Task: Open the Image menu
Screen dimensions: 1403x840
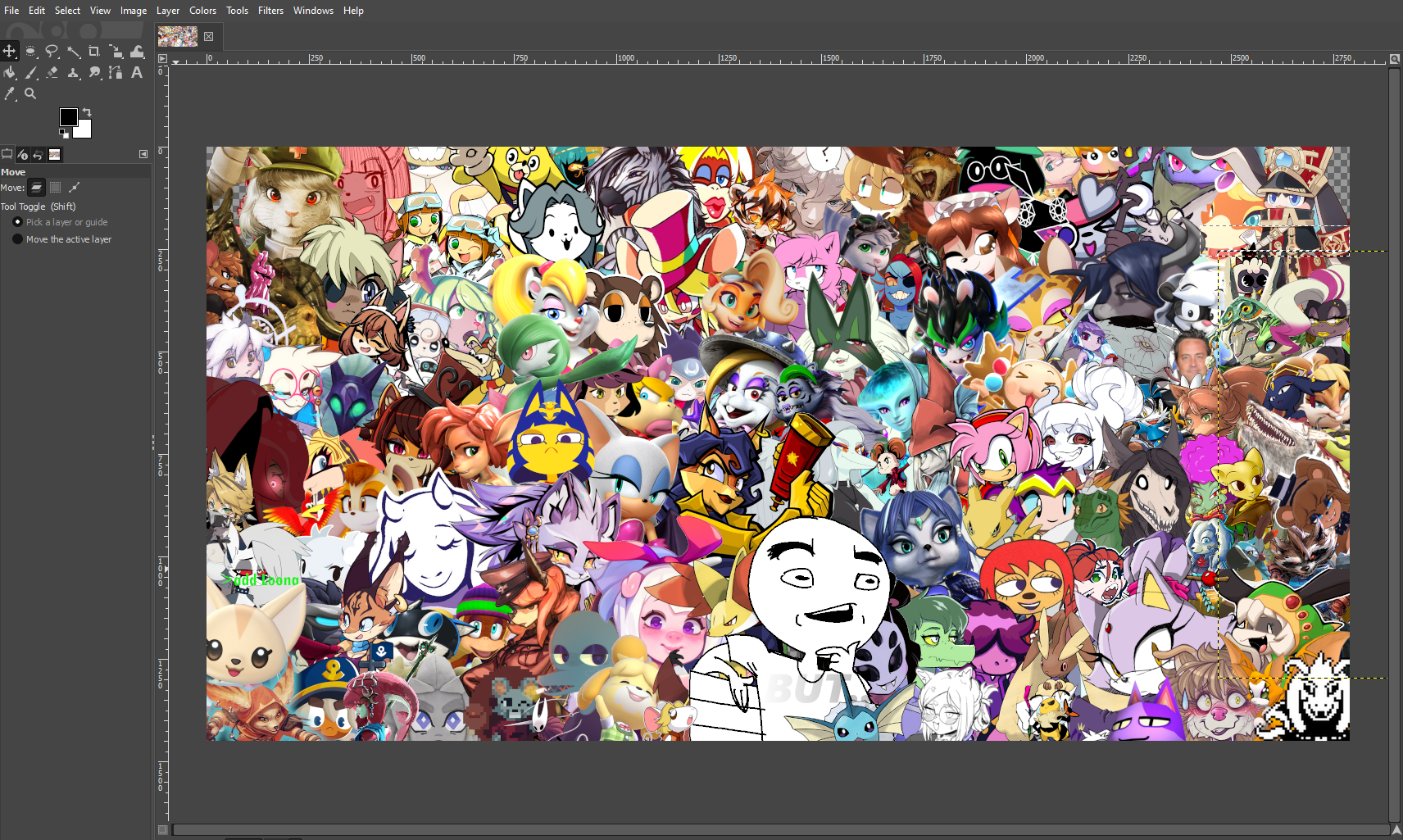Action: 134,11
